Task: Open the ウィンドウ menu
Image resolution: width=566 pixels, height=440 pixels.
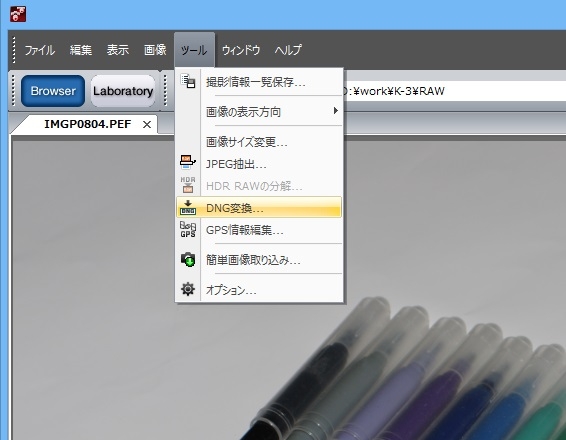Action: 241,50
